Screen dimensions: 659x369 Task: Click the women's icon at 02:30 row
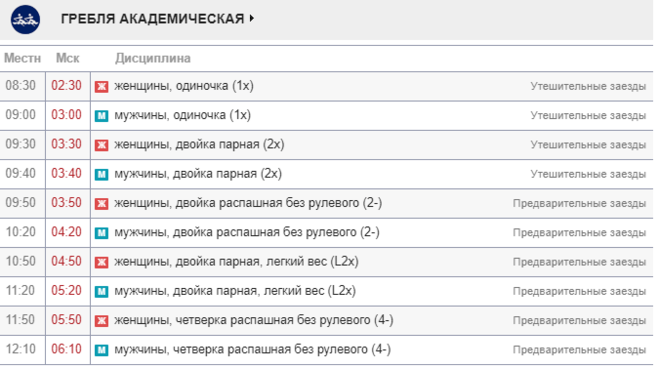point(101,87)
